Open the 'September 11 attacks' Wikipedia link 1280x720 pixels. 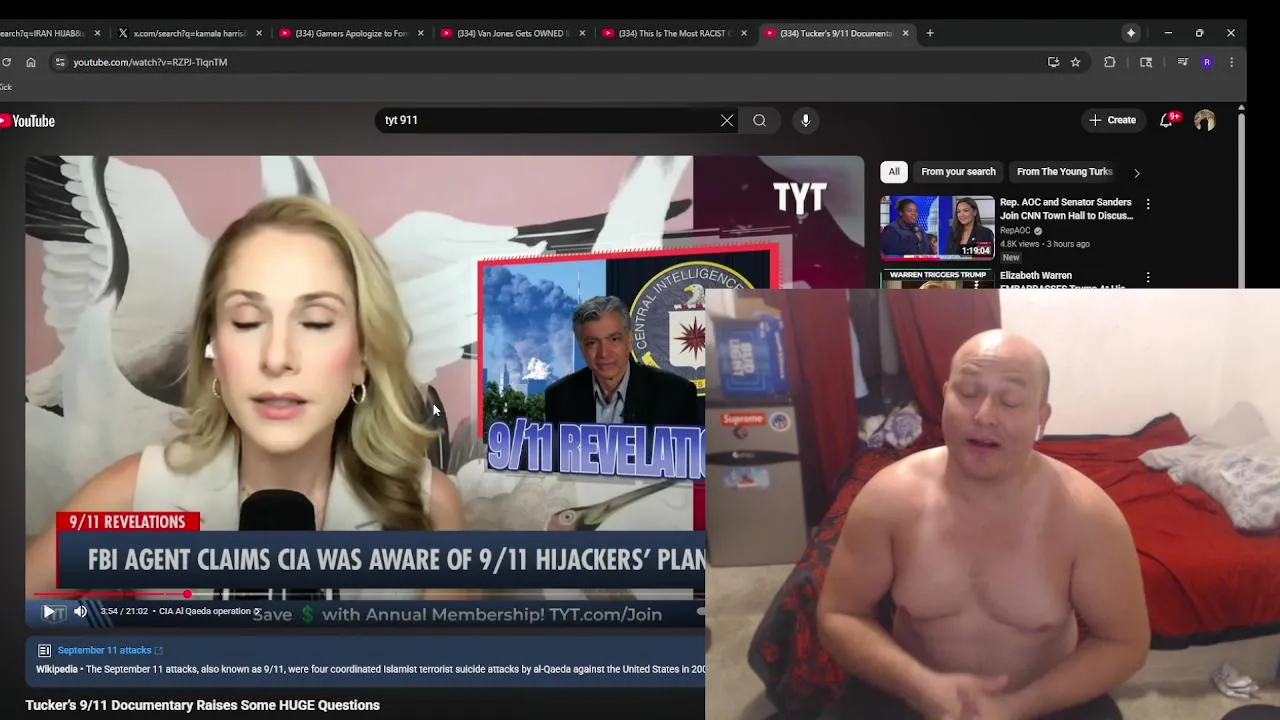[104, 650]
